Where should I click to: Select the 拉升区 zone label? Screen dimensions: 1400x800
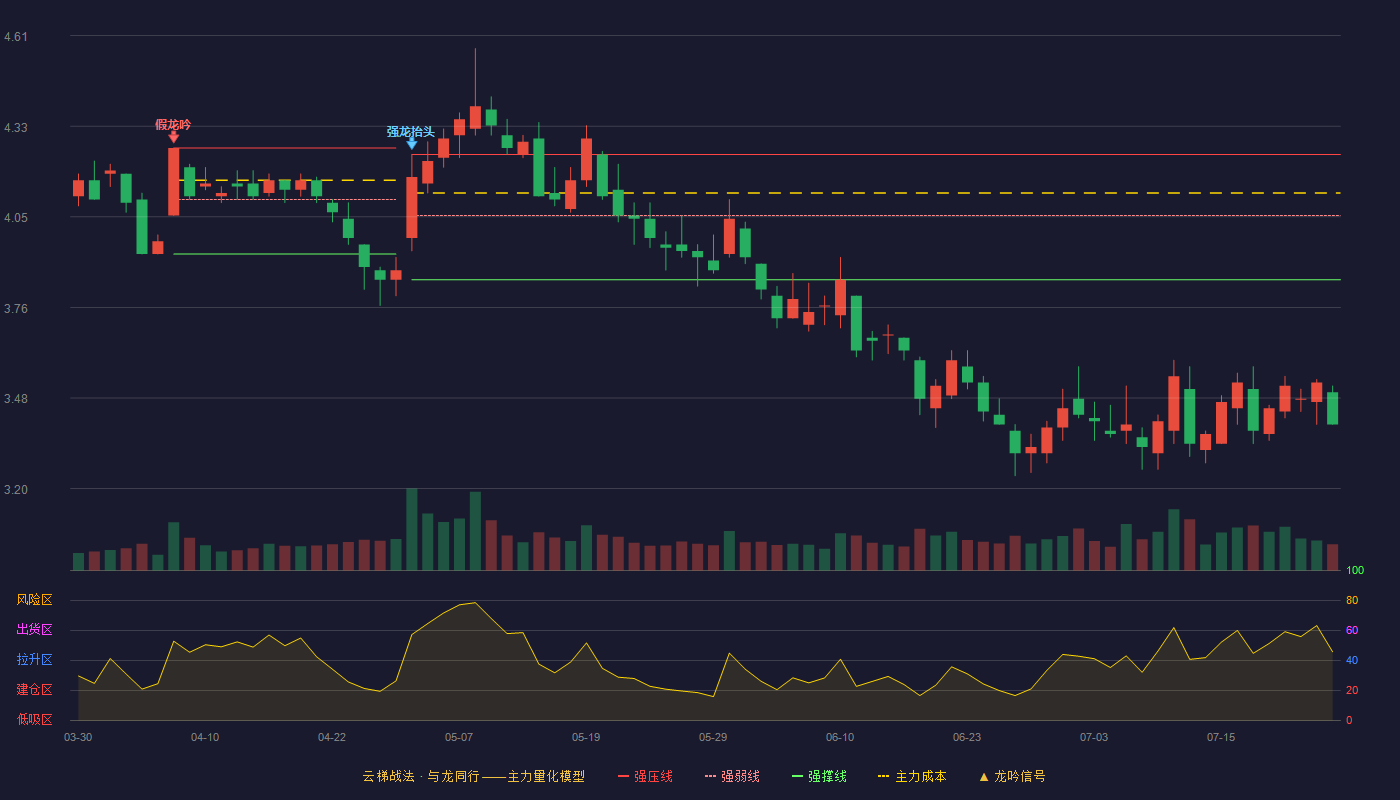[34, 660]
